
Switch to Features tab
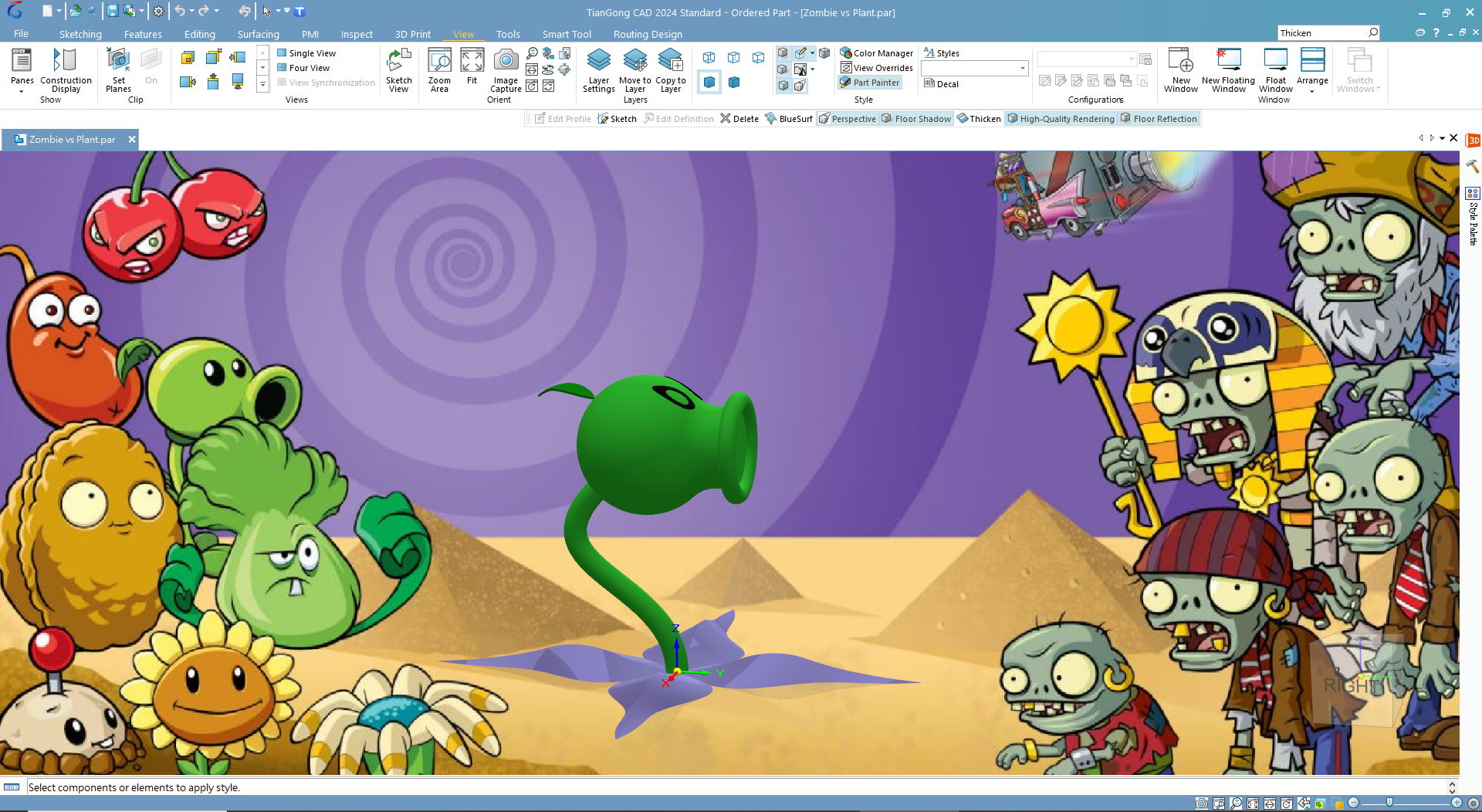pyautogui.click(x=143, y=34)
